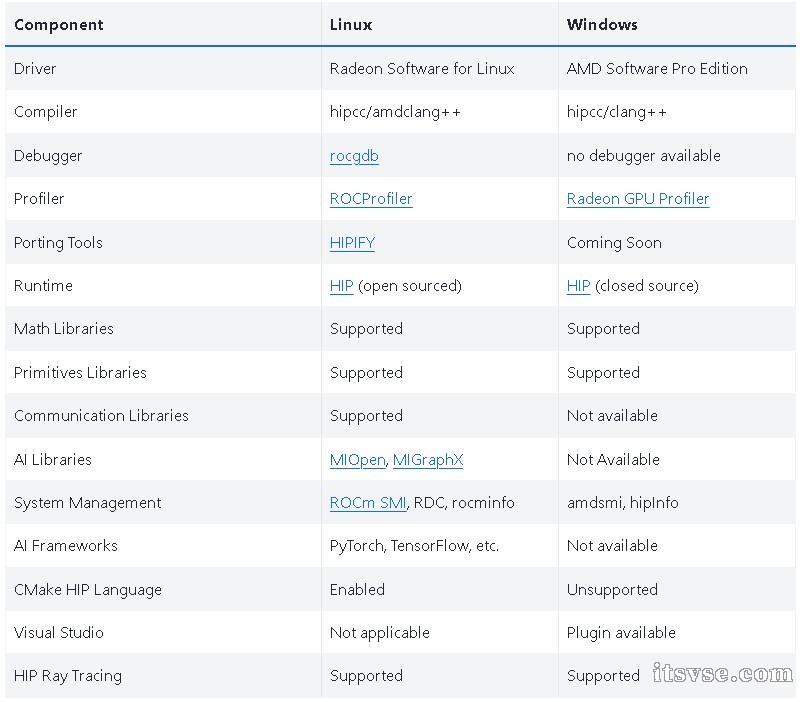Image resolution: width=803 pixels, height=702 pixels.
Task: Open the HIP link in the Windows column
Action: tap(579, 286)
